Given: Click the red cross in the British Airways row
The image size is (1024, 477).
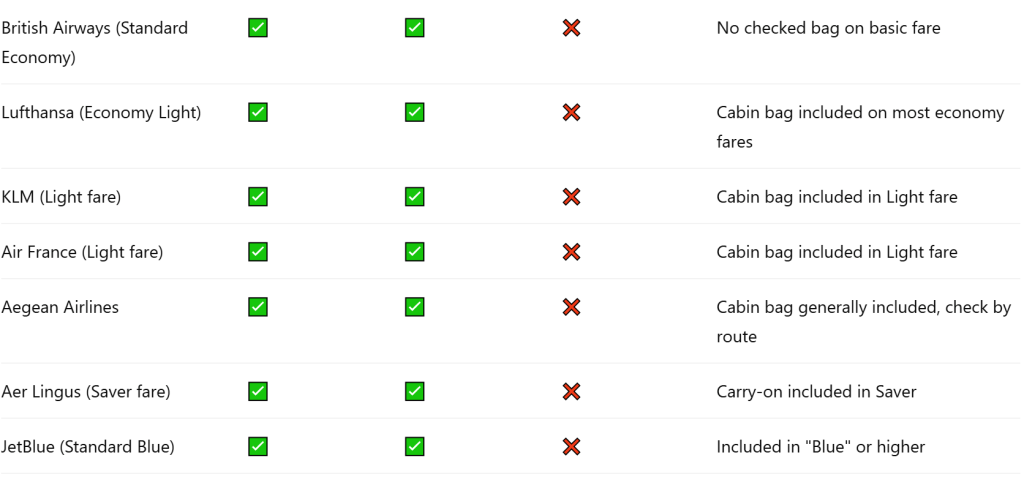Looking at the screenshot, I should [x=572, y=29].
